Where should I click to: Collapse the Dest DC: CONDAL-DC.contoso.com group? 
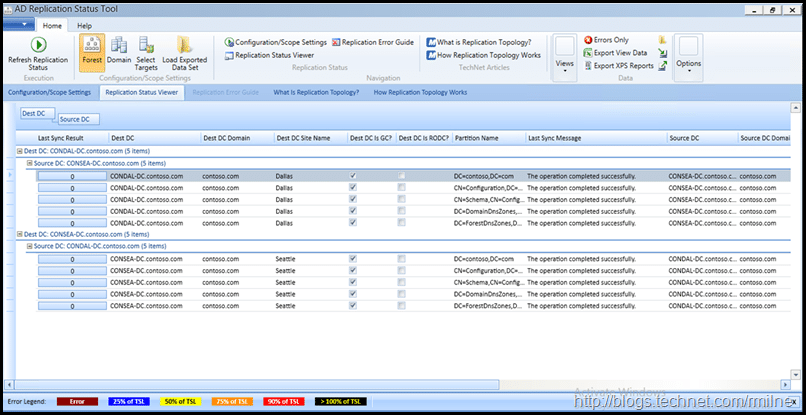19,150
